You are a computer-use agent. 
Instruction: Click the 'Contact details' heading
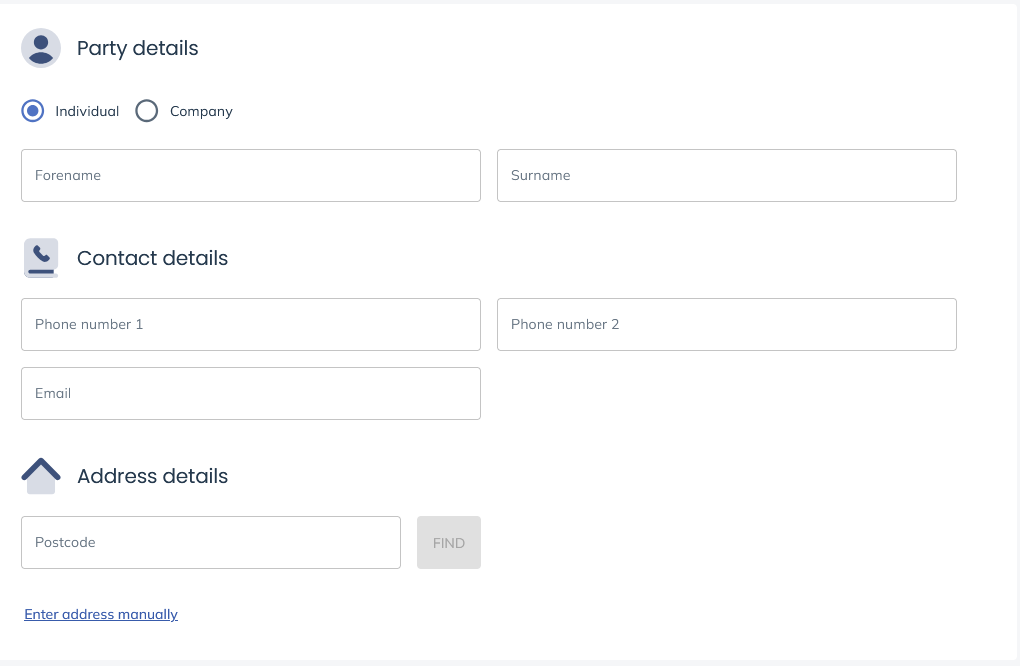tap(152, 258)
